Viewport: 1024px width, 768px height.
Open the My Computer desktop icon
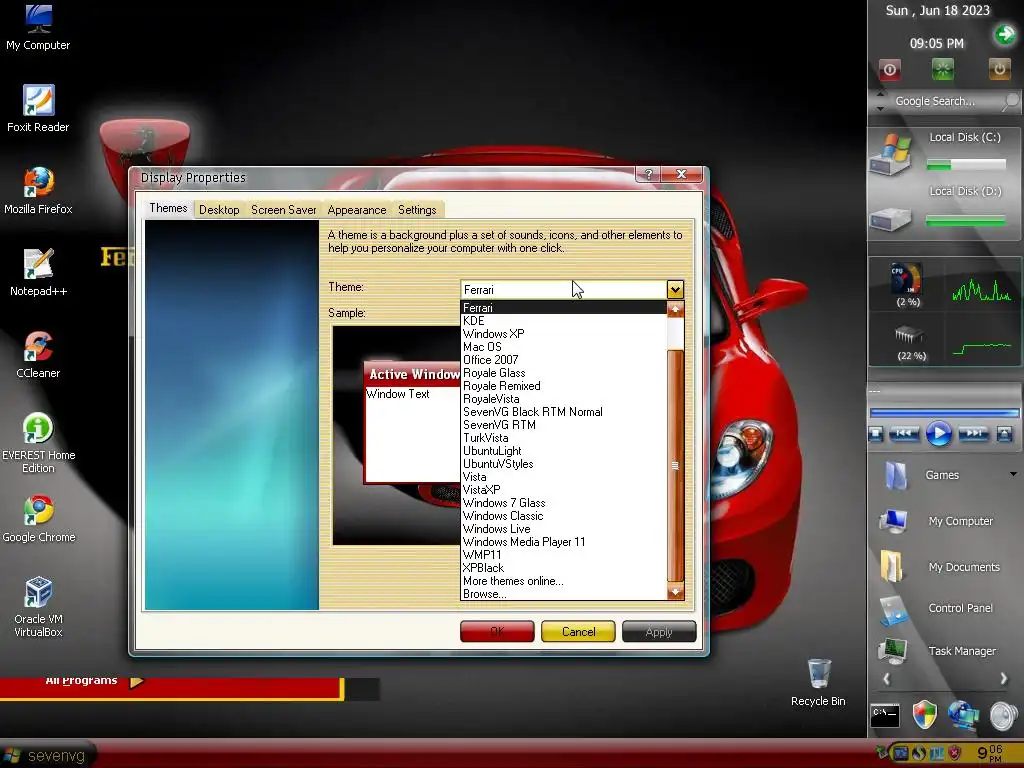38,26
